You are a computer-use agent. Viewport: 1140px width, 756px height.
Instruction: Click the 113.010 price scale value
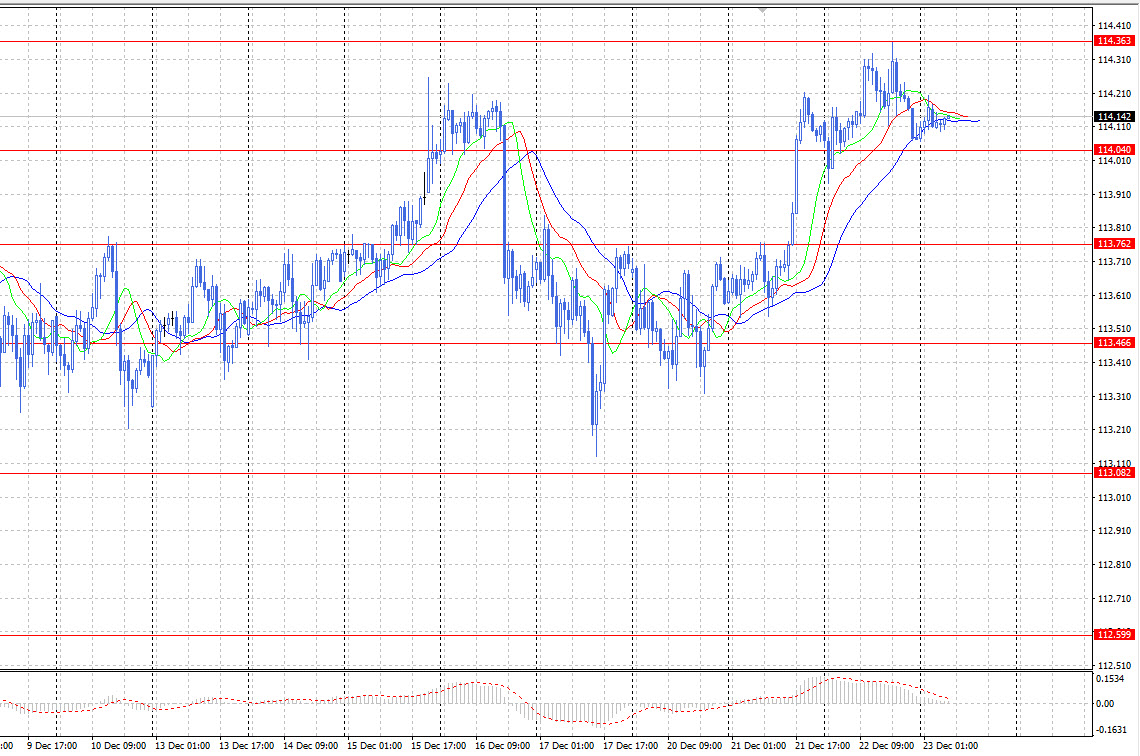[x=1115, y=498]
